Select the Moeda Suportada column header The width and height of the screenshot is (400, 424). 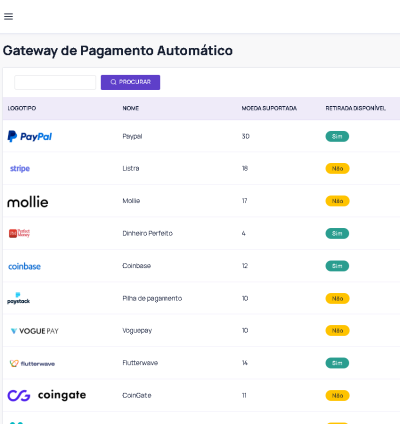[x=269, y=108]
